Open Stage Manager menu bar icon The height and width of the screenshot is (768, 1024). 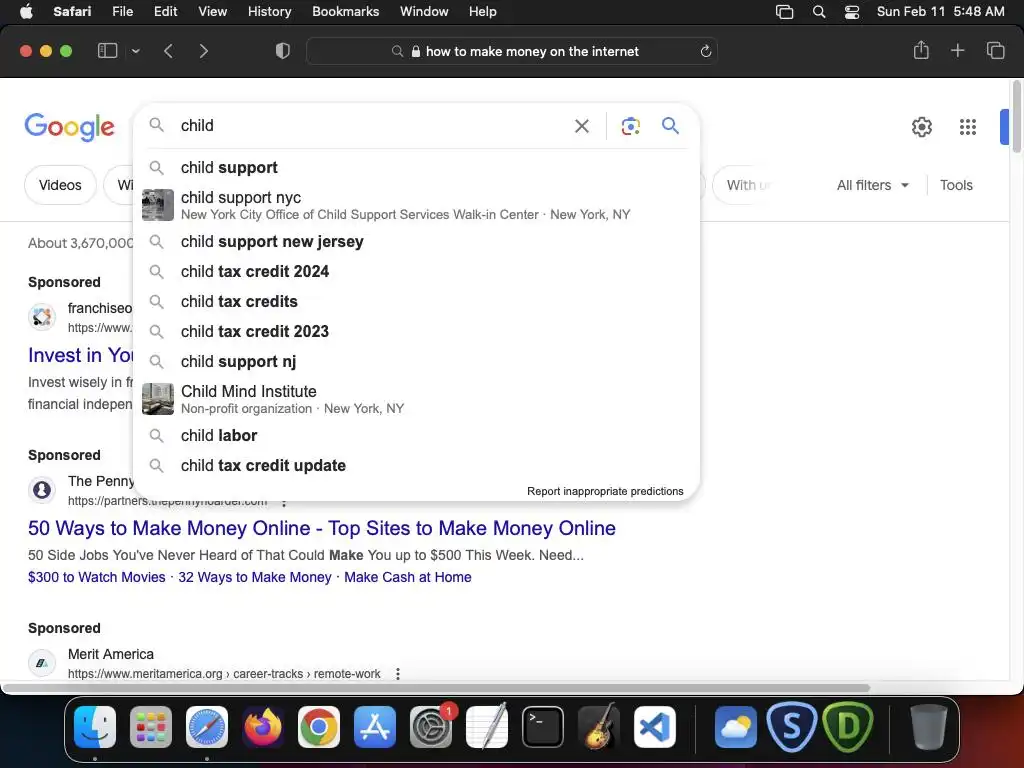click(x=784, y=12)
